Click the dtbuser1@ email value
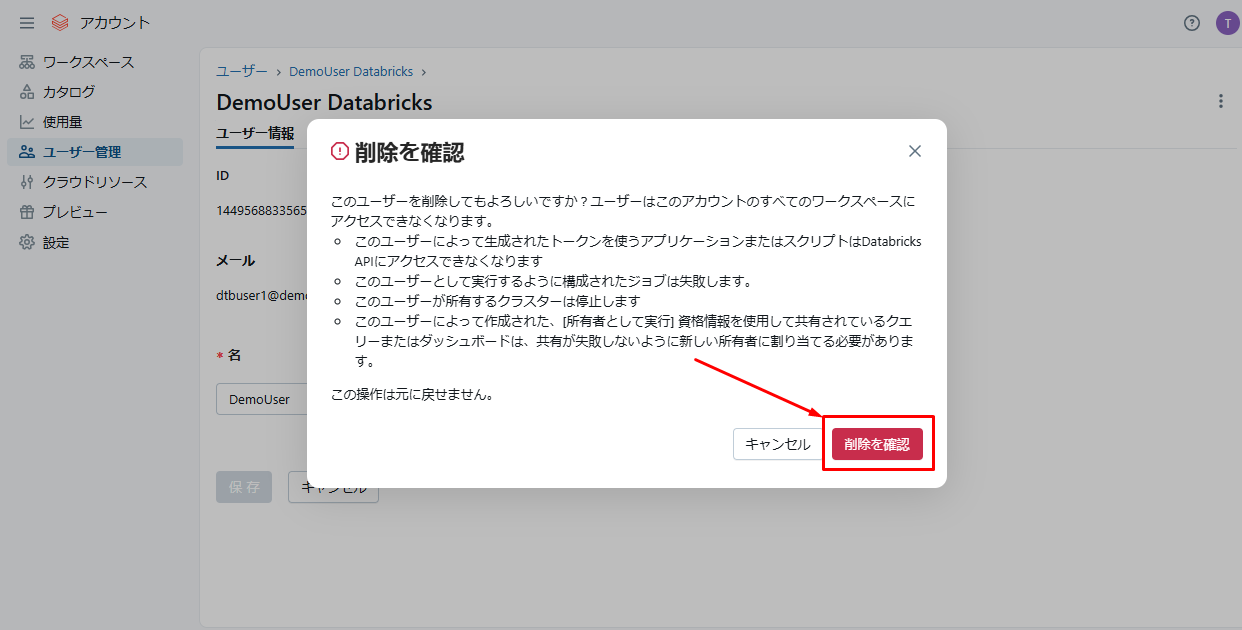The width and height of the screenshot is (1242, 630). coord(262,296)
